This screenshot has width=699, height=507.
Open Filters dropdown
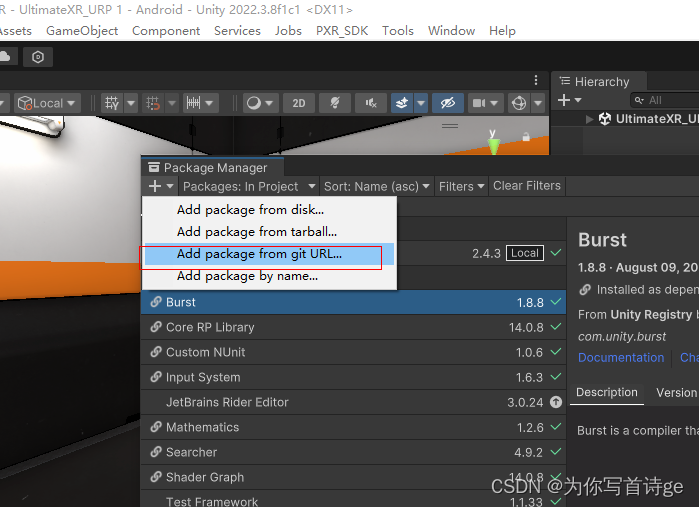[x=461, y=186]
